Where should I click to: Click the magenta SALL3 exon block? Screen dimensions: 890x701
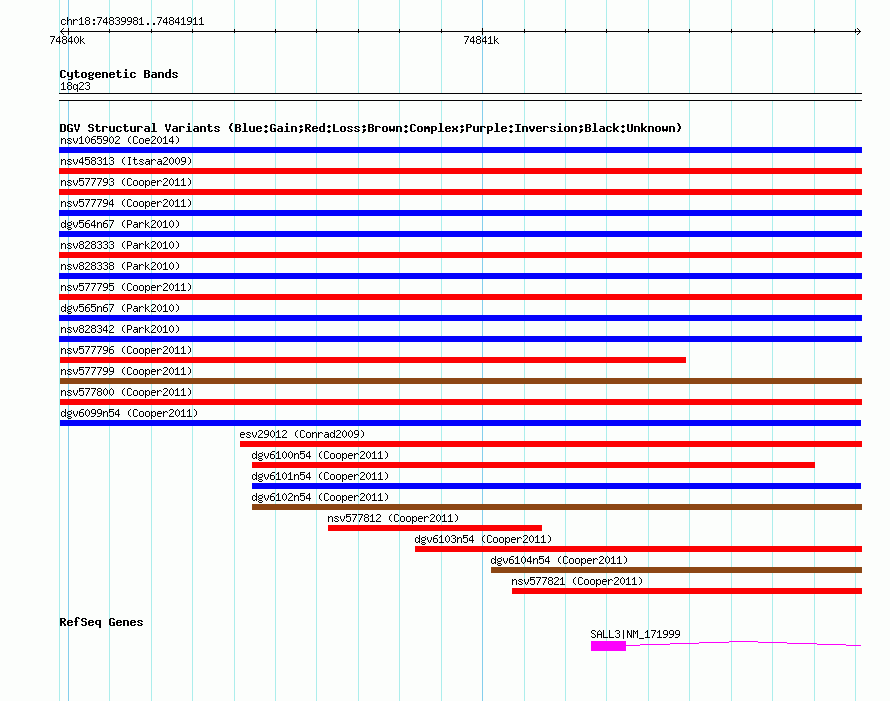(608, 646)
